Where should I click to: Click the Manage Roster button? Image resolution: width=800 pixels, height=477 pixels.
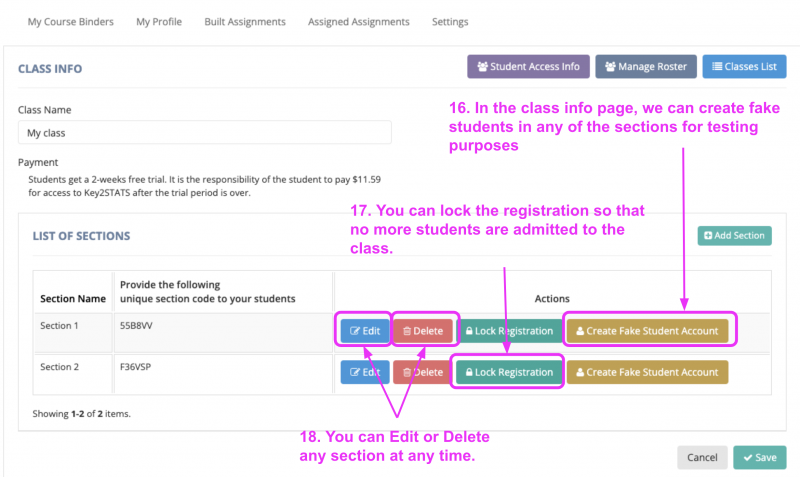646,67
